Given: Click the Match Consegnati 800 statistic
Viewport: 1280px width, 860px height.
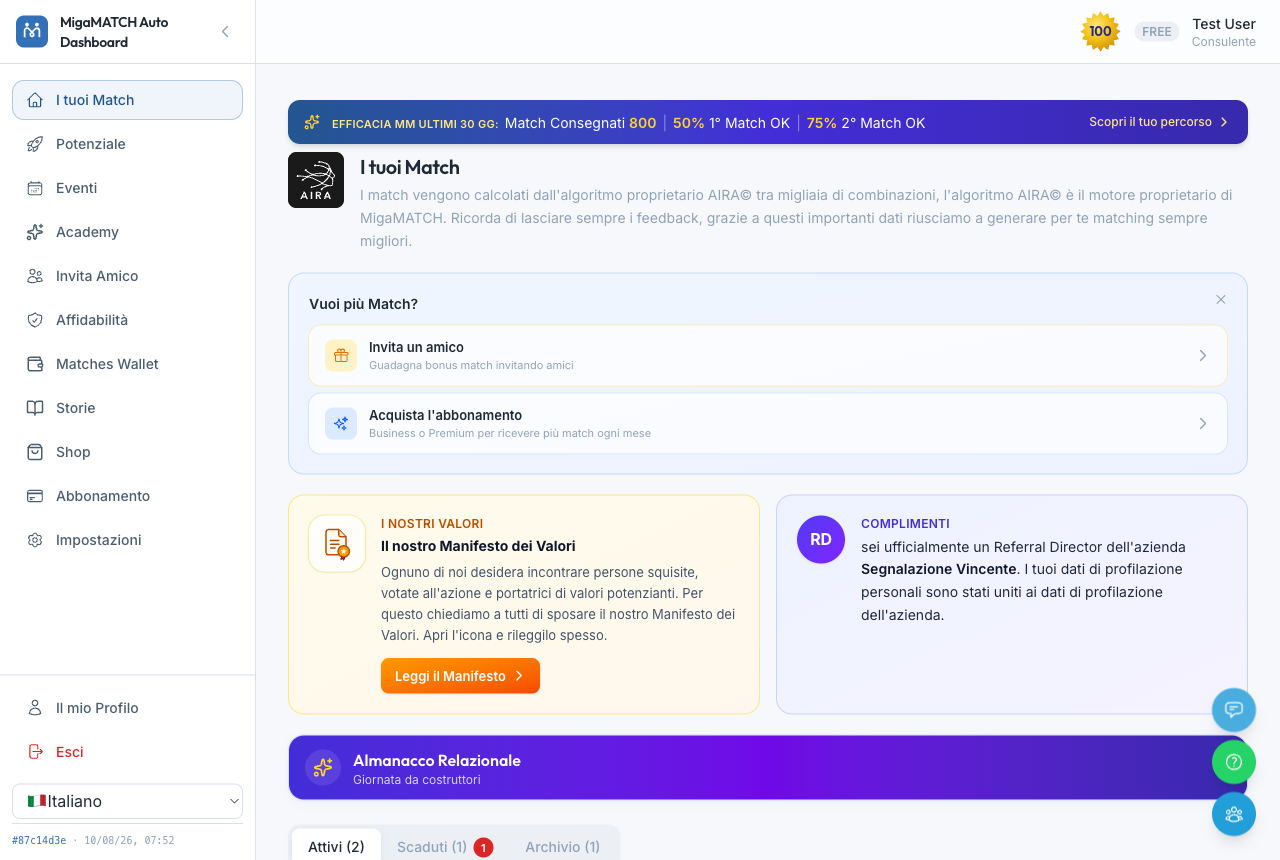Looking at the screenshot, I should (581, 123).
